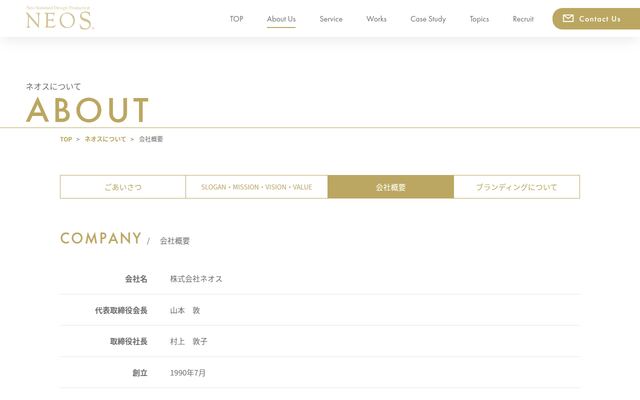Click the name 山本 敦
This screenshot has height=400, width=640.
[185, 311]
